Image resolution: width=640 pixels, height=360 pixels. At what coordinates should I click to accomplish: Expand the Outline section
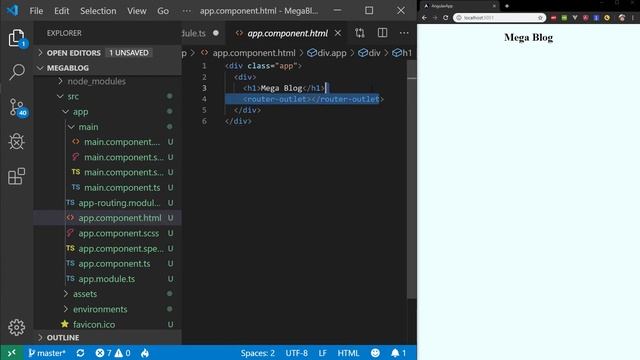108,338
